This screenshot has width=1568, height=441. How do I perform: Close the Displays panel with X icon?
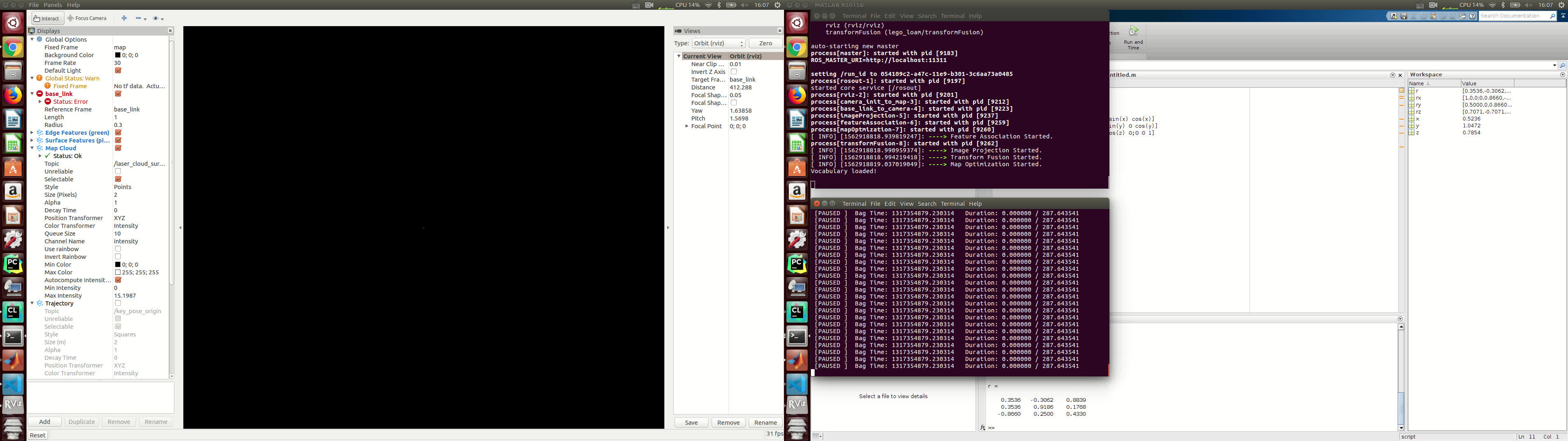click(x=170, y=31)
